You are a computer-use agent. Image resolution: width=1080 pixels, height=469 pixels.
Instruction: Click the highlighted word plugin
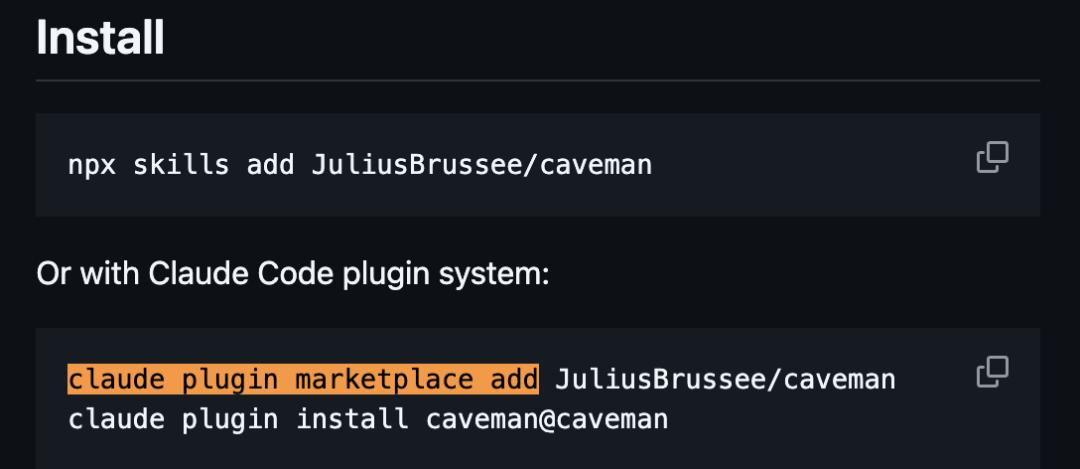click(x=230, y=380)
